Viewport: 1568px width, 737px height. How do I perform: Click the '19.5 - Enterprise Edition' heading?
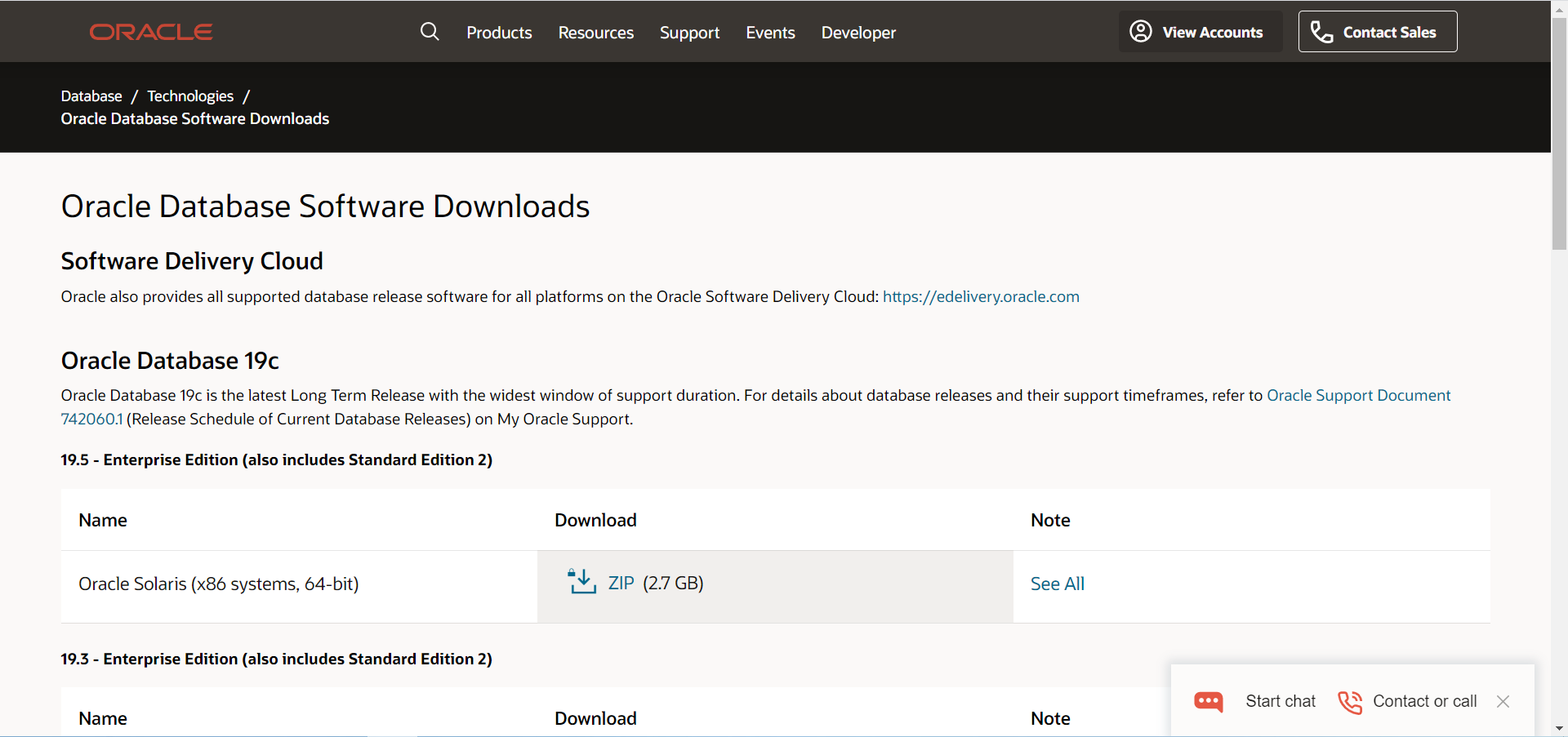point(277,460)
